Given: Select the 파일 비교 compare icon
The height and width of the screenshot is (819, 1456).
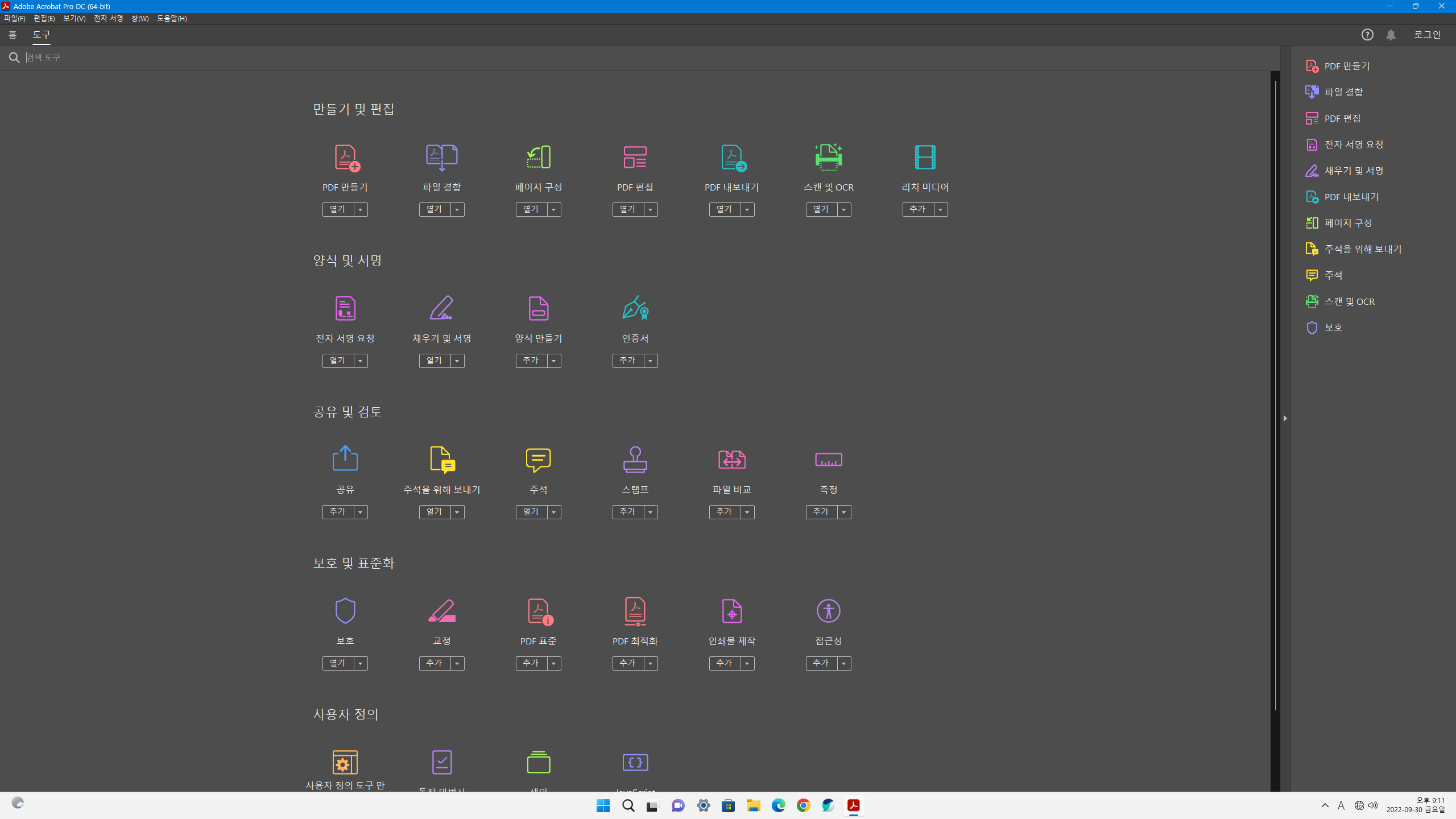Looking at the screenshot, I should click(x=731, y=460).
